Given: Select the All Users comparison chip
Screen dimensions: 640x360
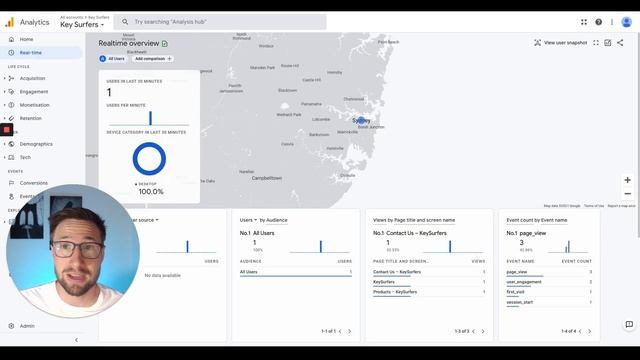Looking at the screenshot, I should coord(113,59).
